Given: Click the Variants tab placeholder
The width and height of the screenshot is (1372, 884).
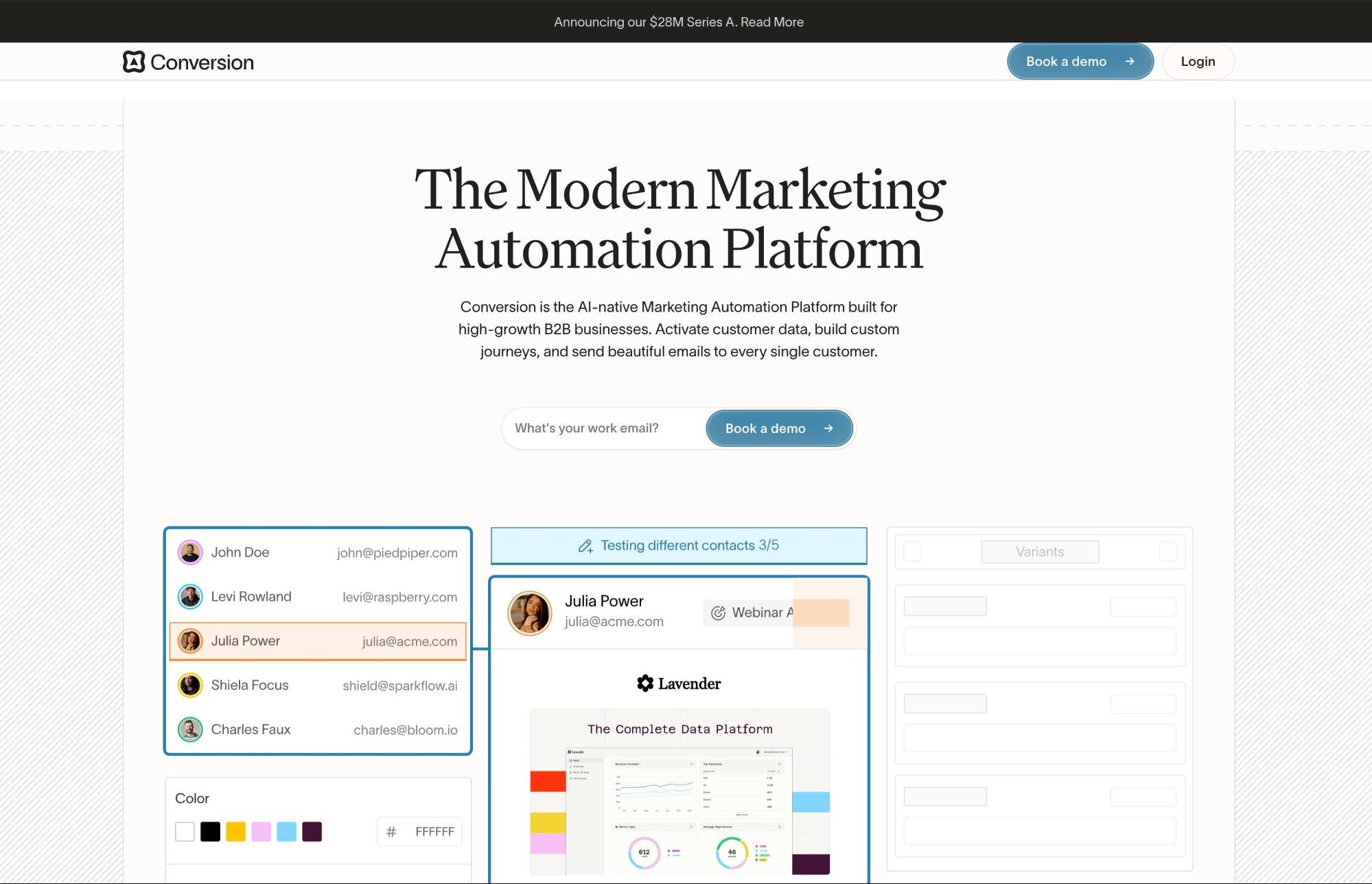Looking at the screenshot, I should tap(1039, 552).
